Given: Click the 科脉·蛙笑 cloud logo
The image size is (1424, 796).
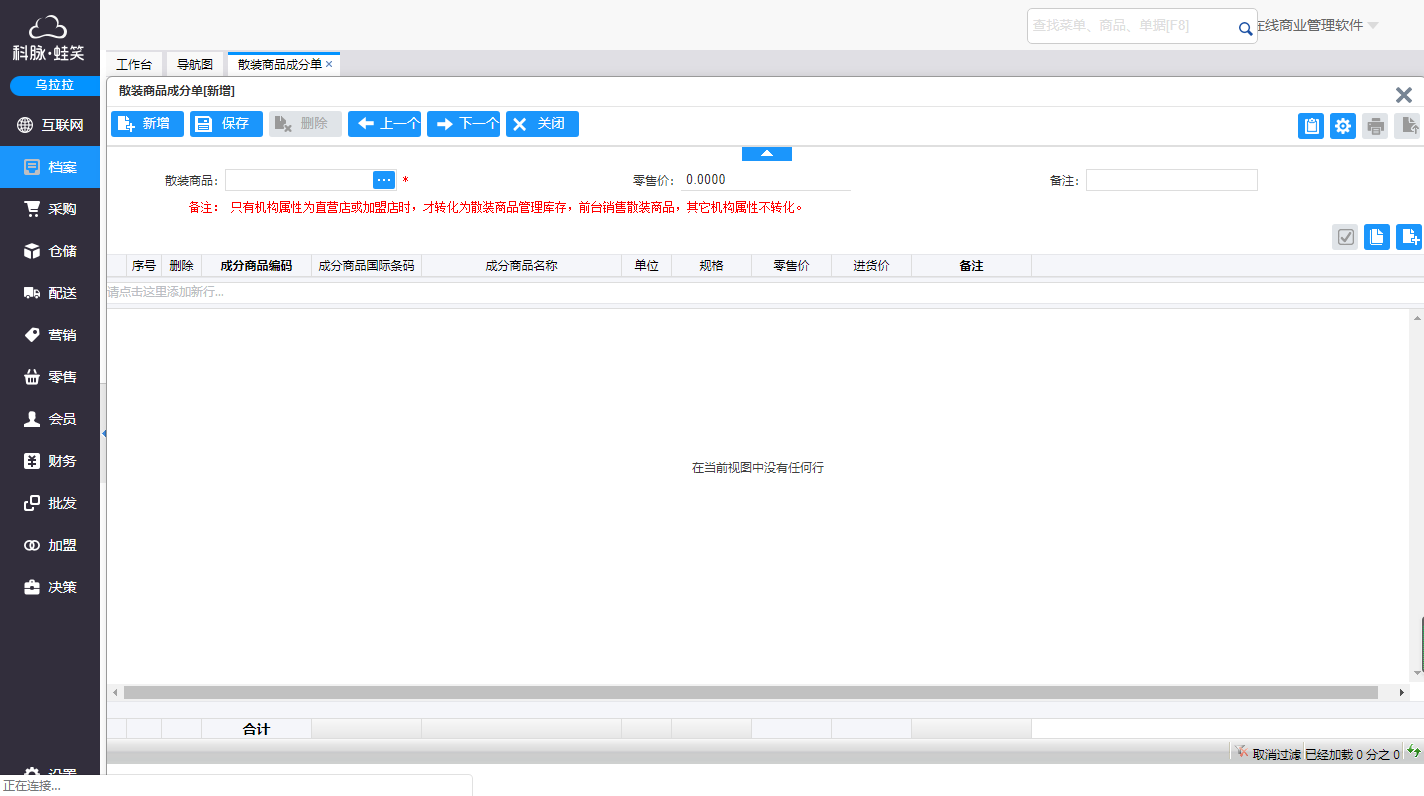Looking at the screenshot, I should [x=48, y=39].
